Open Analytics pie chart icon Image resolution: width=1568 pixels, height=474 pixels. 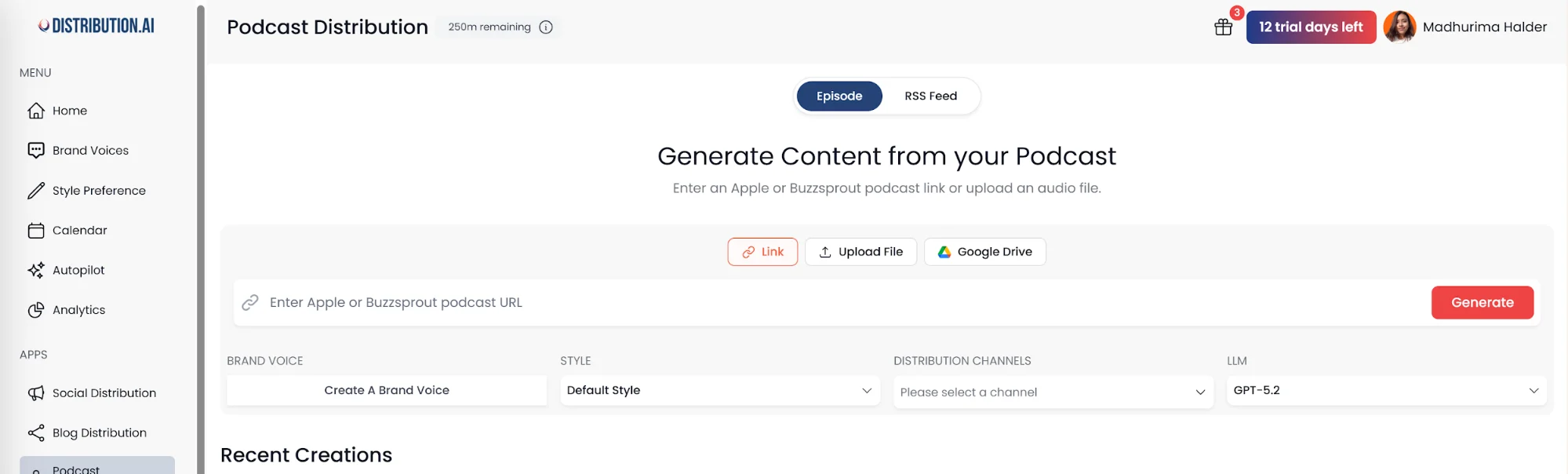tap(36, 310)
